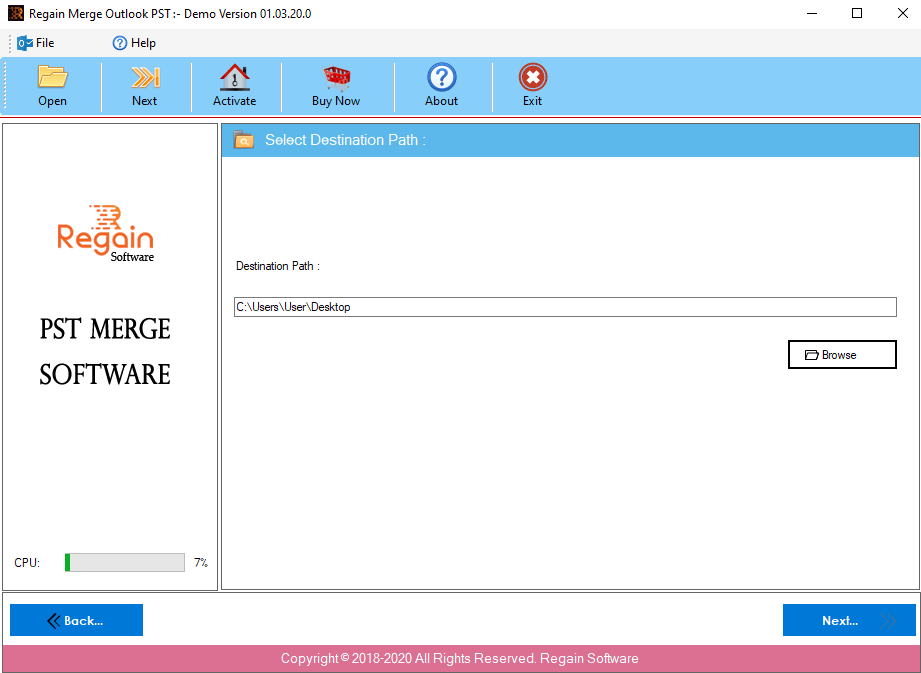921x673 pixels.
Task: Proceed using the bottom Next button
Action: tap(849, 620)
